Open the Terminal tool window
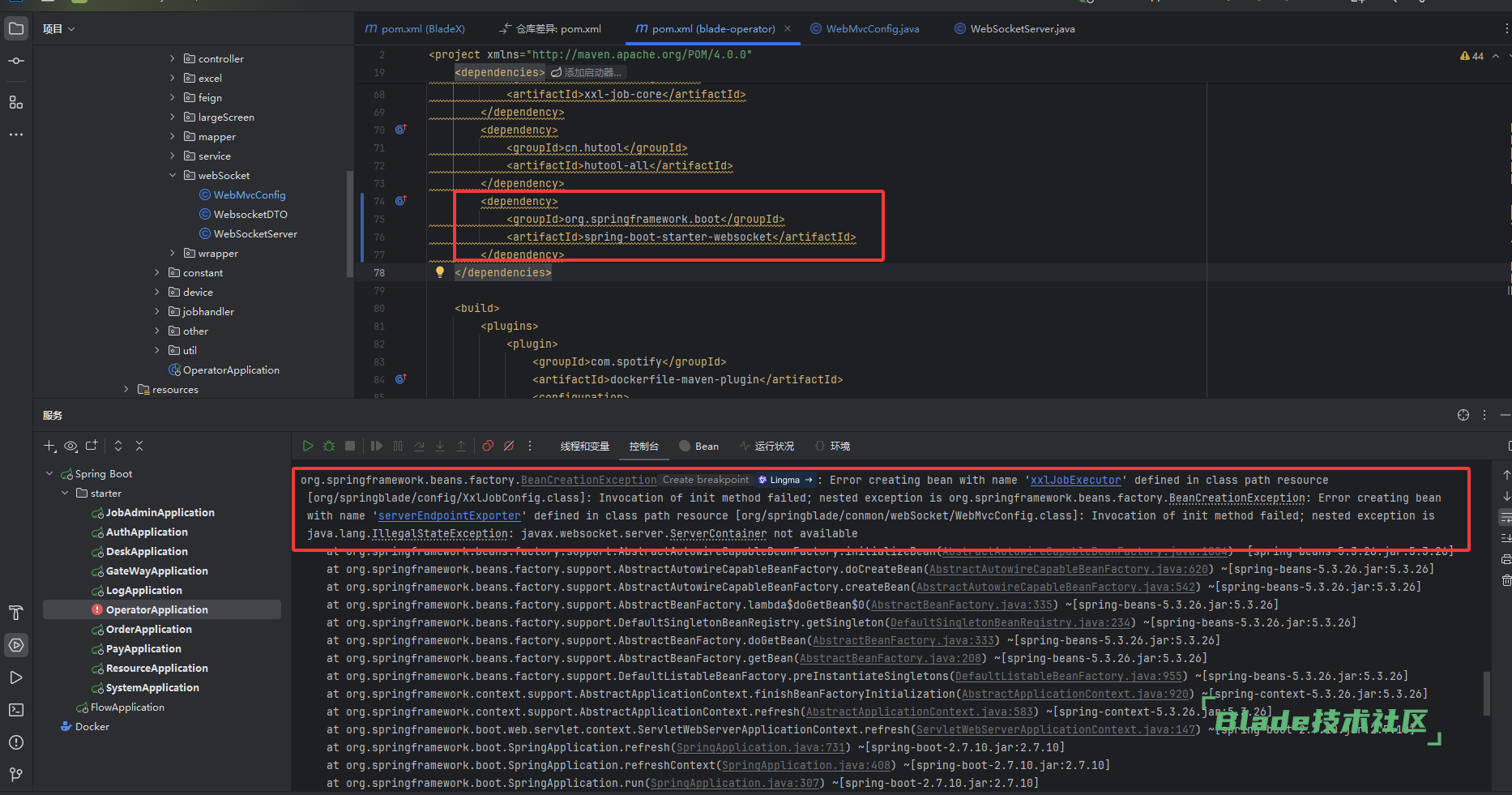This screenshot has height=795, width=1512. click(x=16, y=710)
